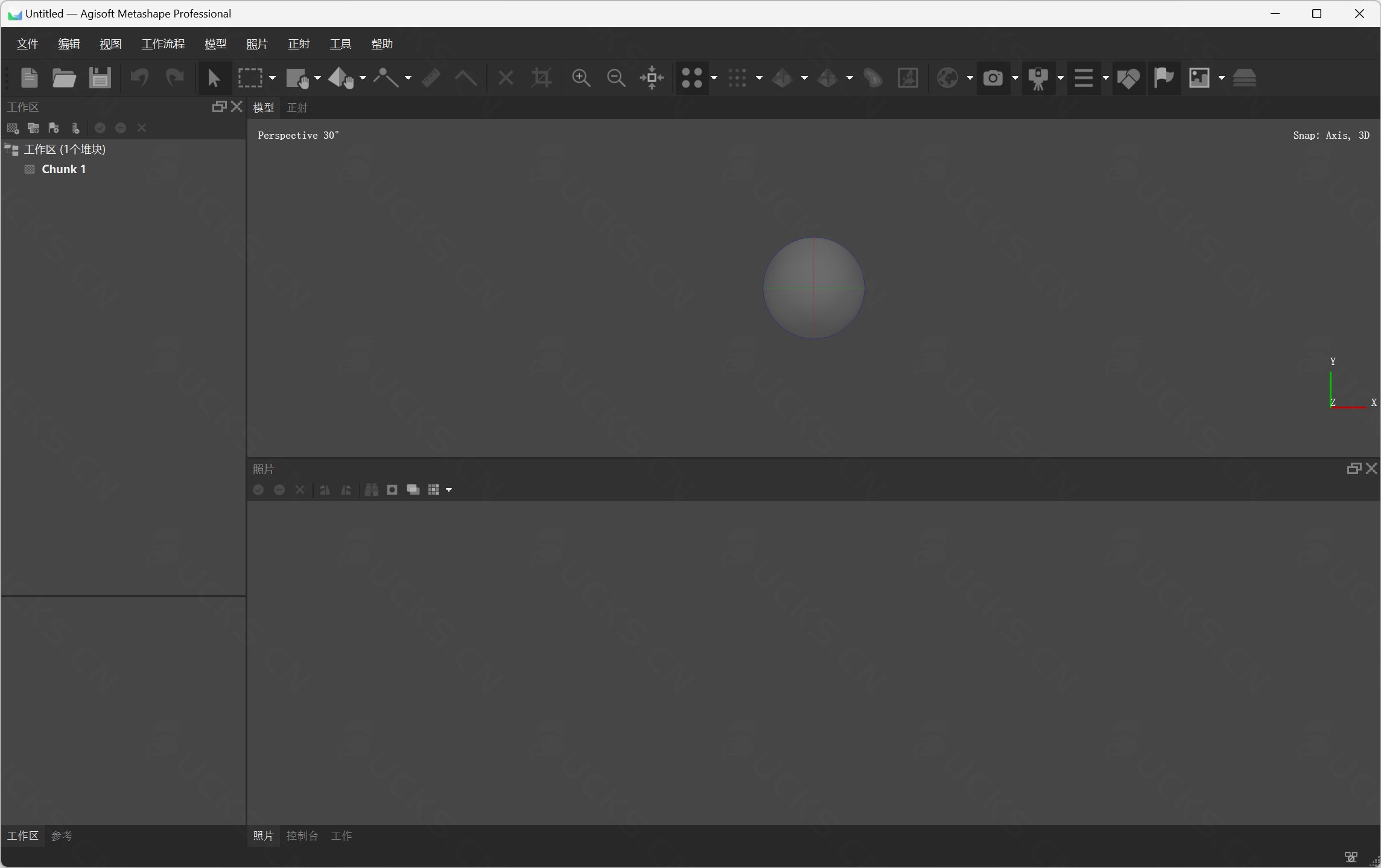Click the overlapping images icon in photos pane

(413, 490)
